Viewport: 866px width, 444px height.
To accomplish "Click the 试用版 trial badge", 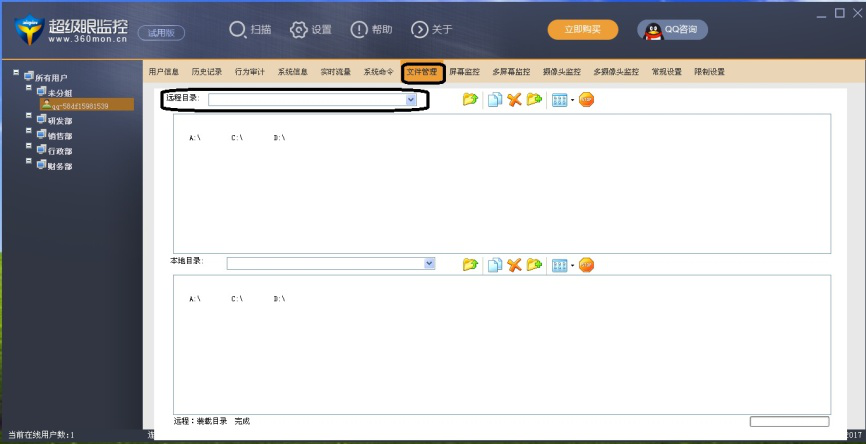I will (x=161, y=33).
